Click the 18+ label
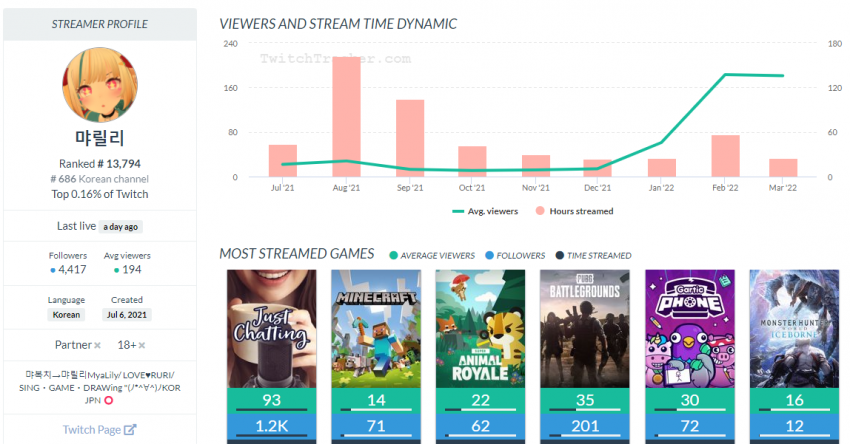Screen dimensions: 850x444 127,345
